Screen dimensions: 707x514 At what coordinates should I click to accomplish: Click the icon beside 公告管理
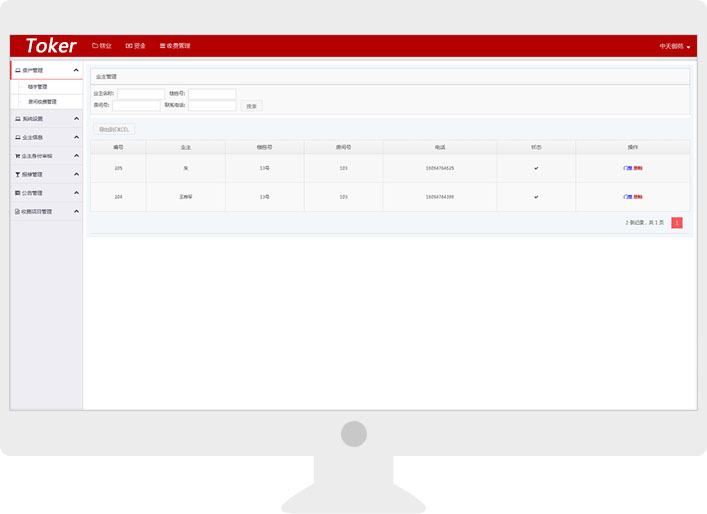17,193
